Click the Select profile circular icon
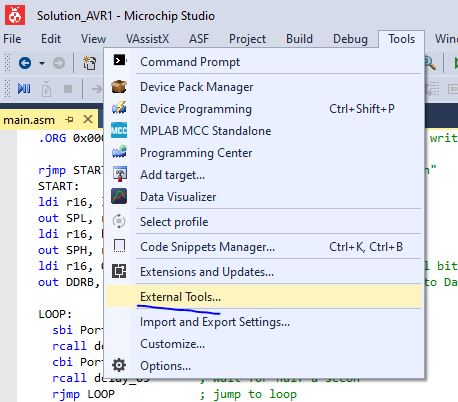The width and height of the screenshot is (458, 402). coord(119,221)
